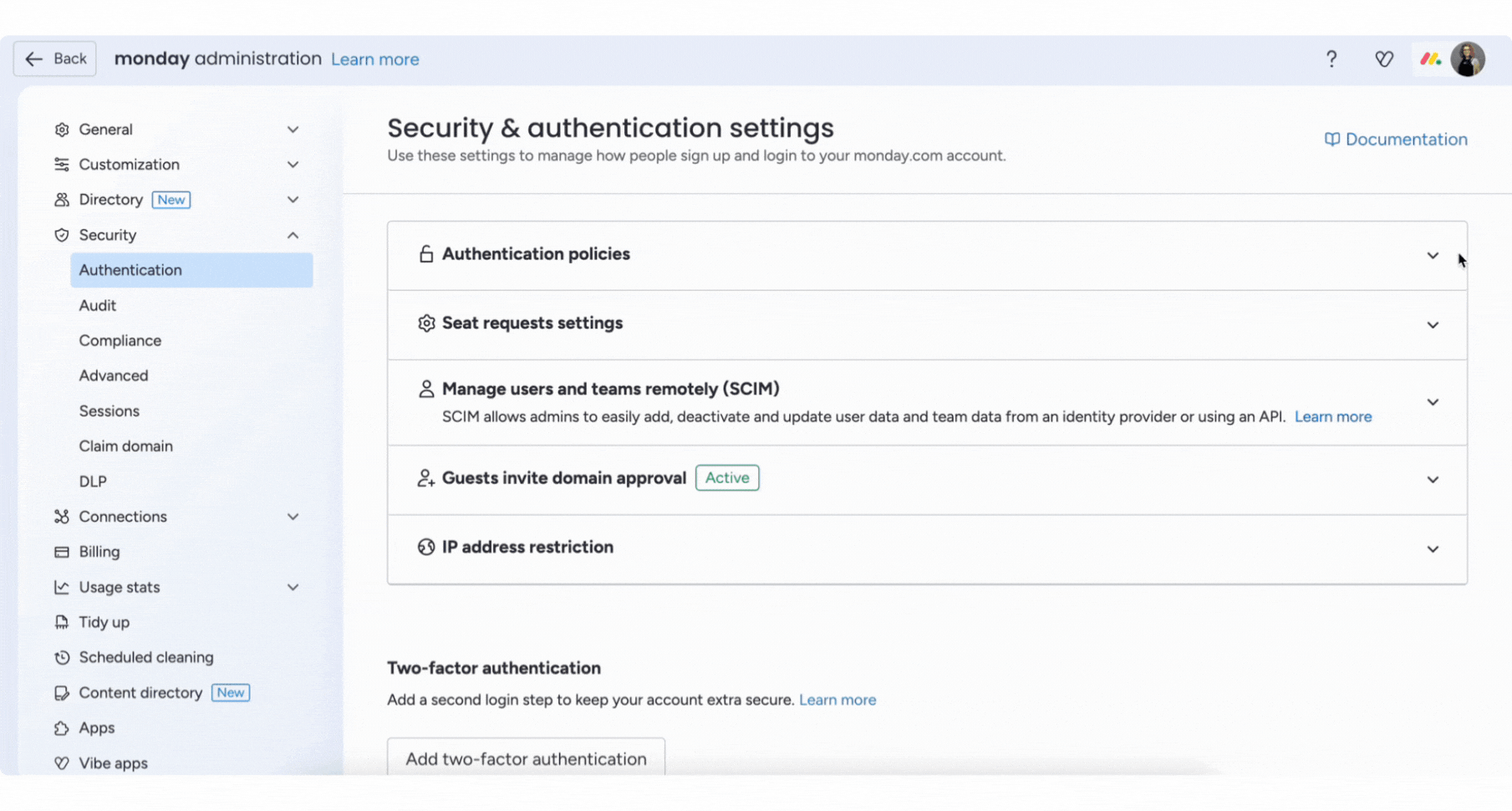Image resolution: width=1512 pixels, height=811 pixels.
Task: Expand the Connections section chevron
Action: 293,517
